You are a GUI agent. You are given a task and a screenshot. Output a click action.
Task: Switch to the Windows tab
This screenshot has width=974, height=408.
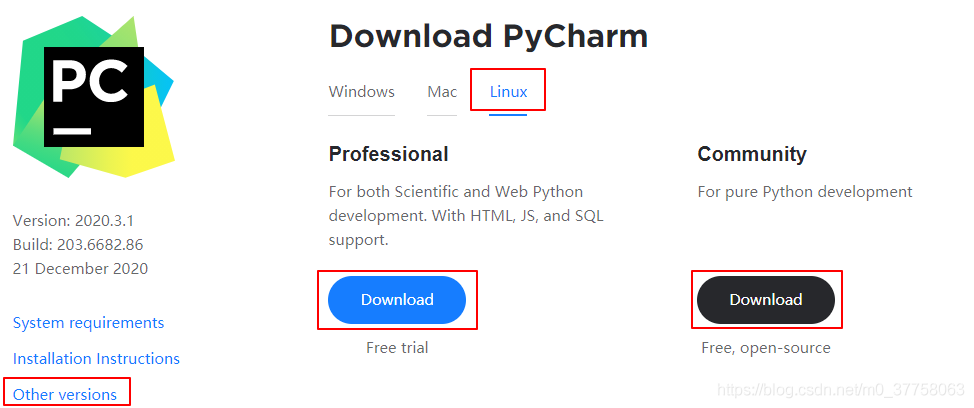(361, 92)
